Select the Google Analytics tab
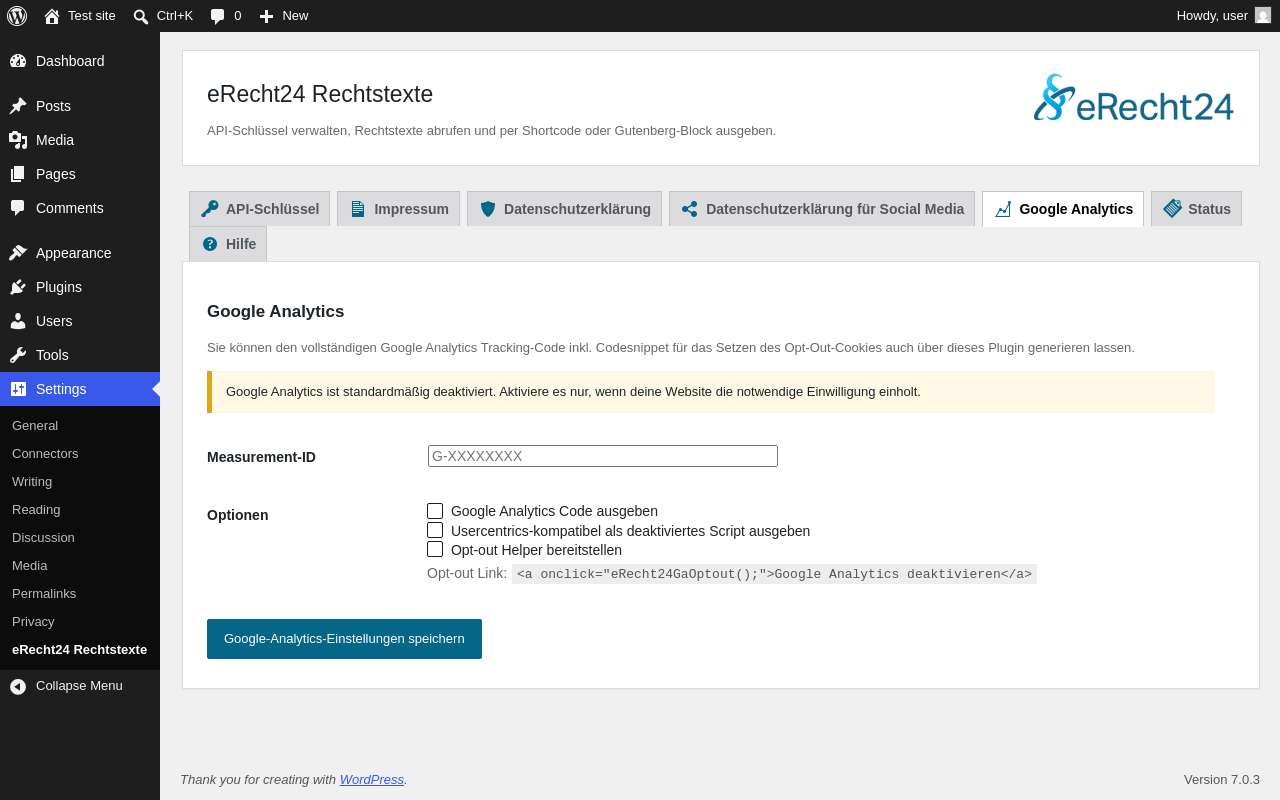This screenshot has height=800, width=1280. click(1063, 209)
